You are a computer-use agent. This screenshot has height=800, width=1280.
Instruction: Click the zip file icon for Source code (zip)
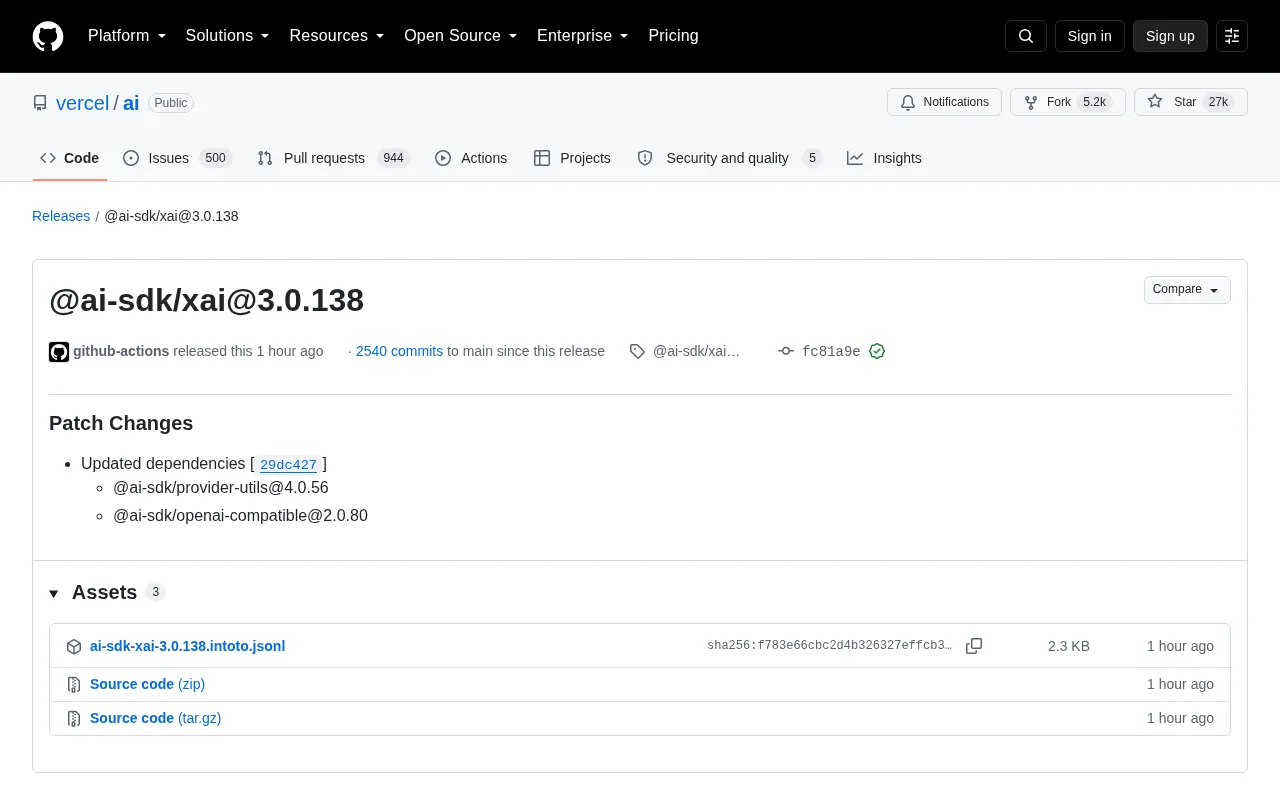click(x=74, y=685)
